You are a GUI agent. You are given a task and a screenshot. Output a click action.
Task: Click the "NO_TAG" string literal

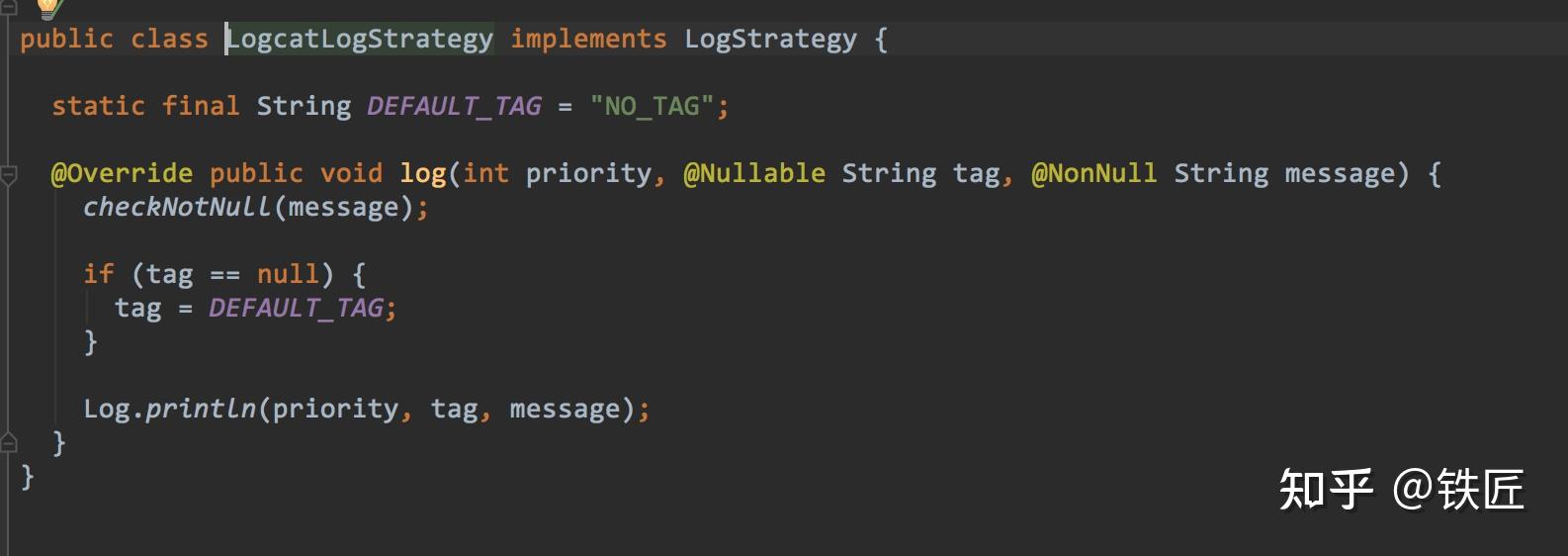tap(653, 106)
